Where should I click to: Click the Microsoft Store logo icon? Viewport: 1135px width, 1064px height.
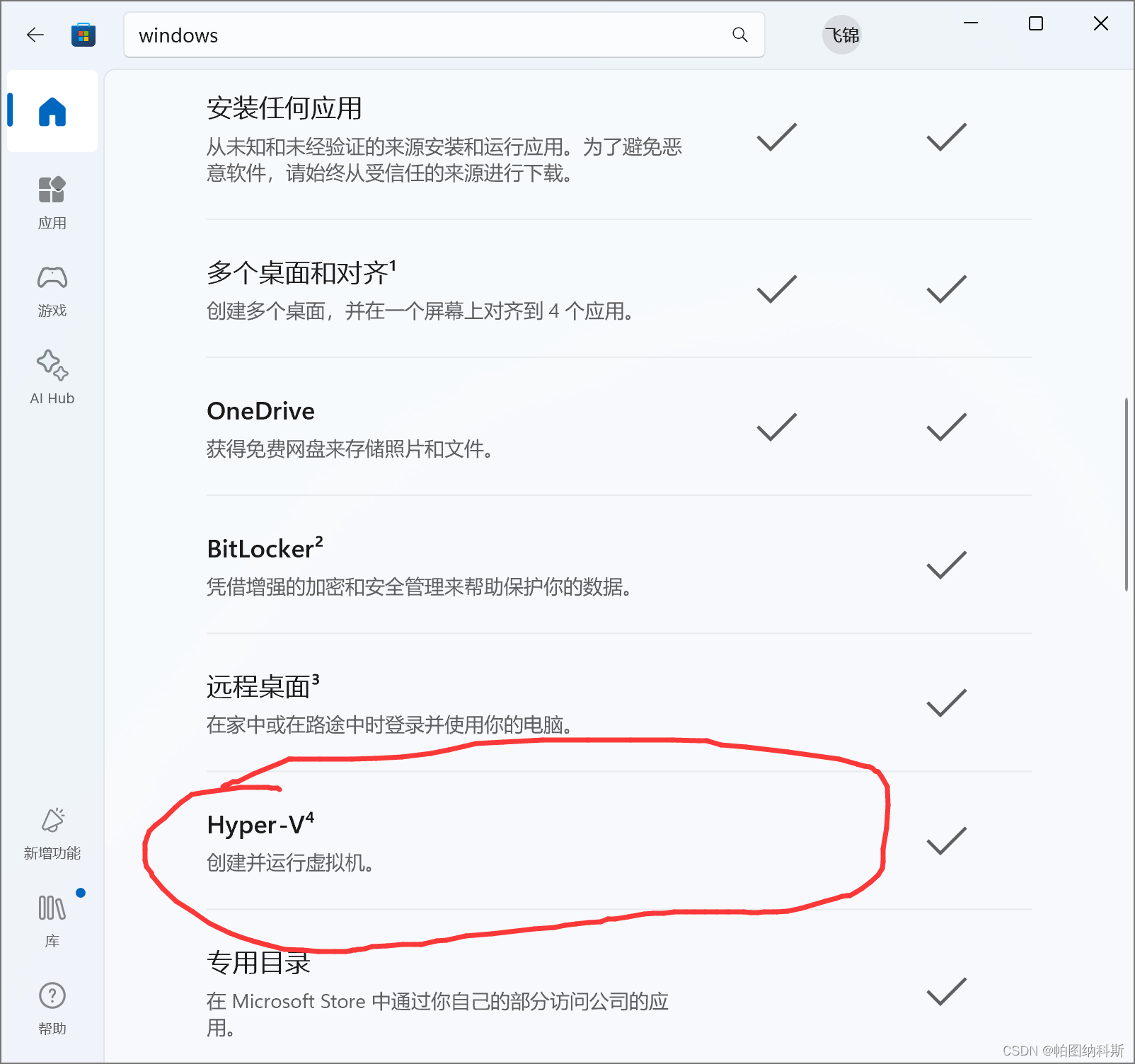click(x=83, y=35)
